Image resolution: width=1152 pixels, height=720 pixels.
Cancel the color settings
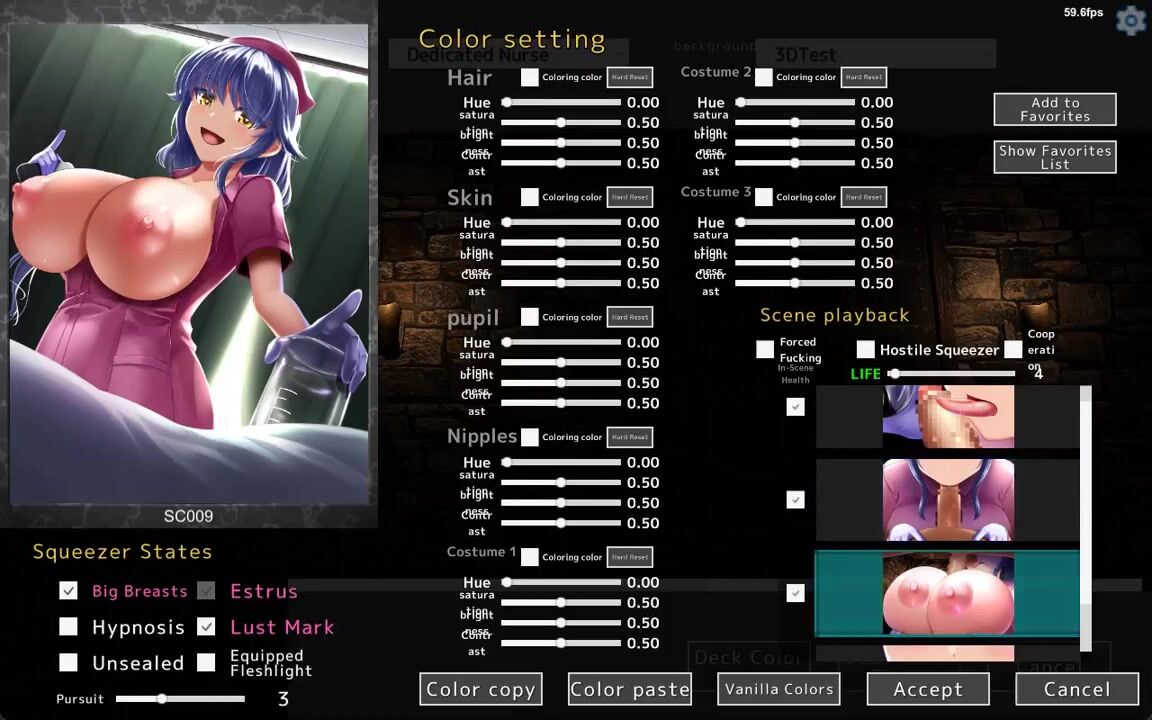[1076, 689]
